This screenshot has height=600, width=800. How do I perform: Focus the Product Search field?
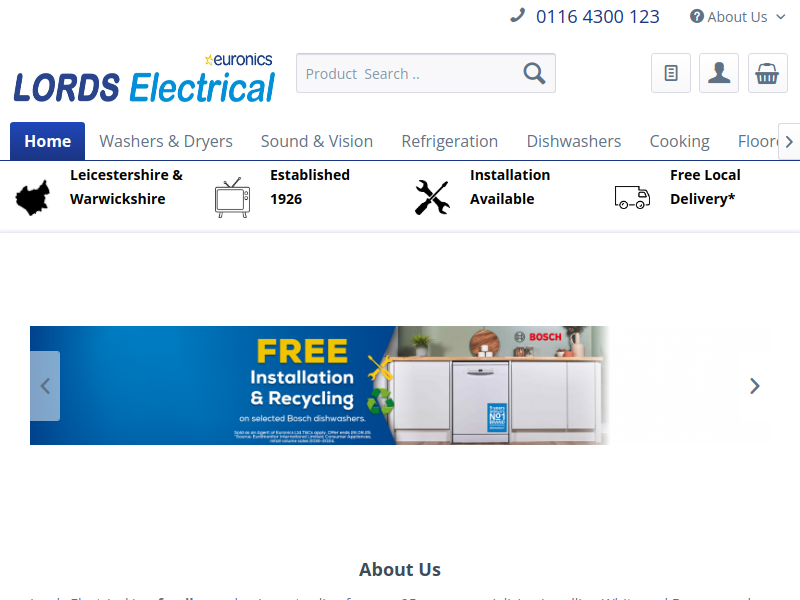(408, 73)
